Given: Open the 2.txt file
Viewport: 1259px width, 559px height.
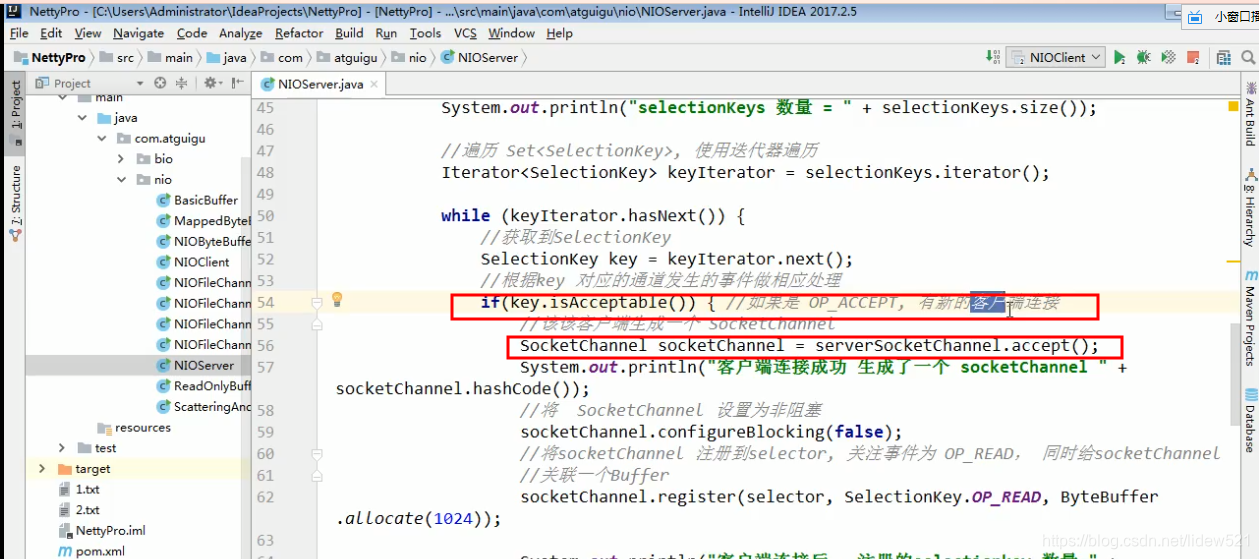Looking at the screenshot, I should click(x=79, y=510).
